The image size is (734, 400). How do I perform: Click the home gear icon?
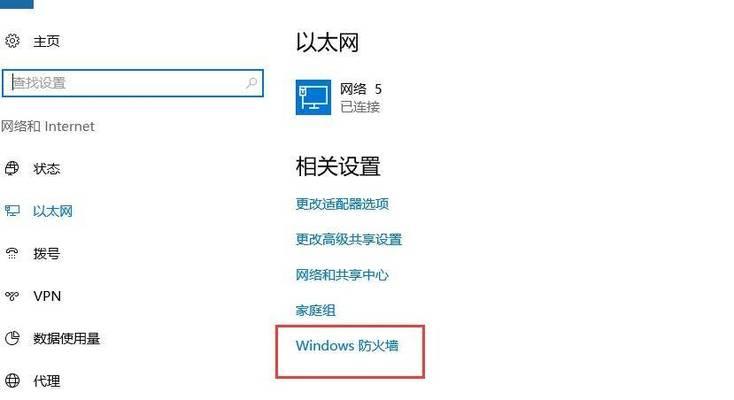coord(13,41)
